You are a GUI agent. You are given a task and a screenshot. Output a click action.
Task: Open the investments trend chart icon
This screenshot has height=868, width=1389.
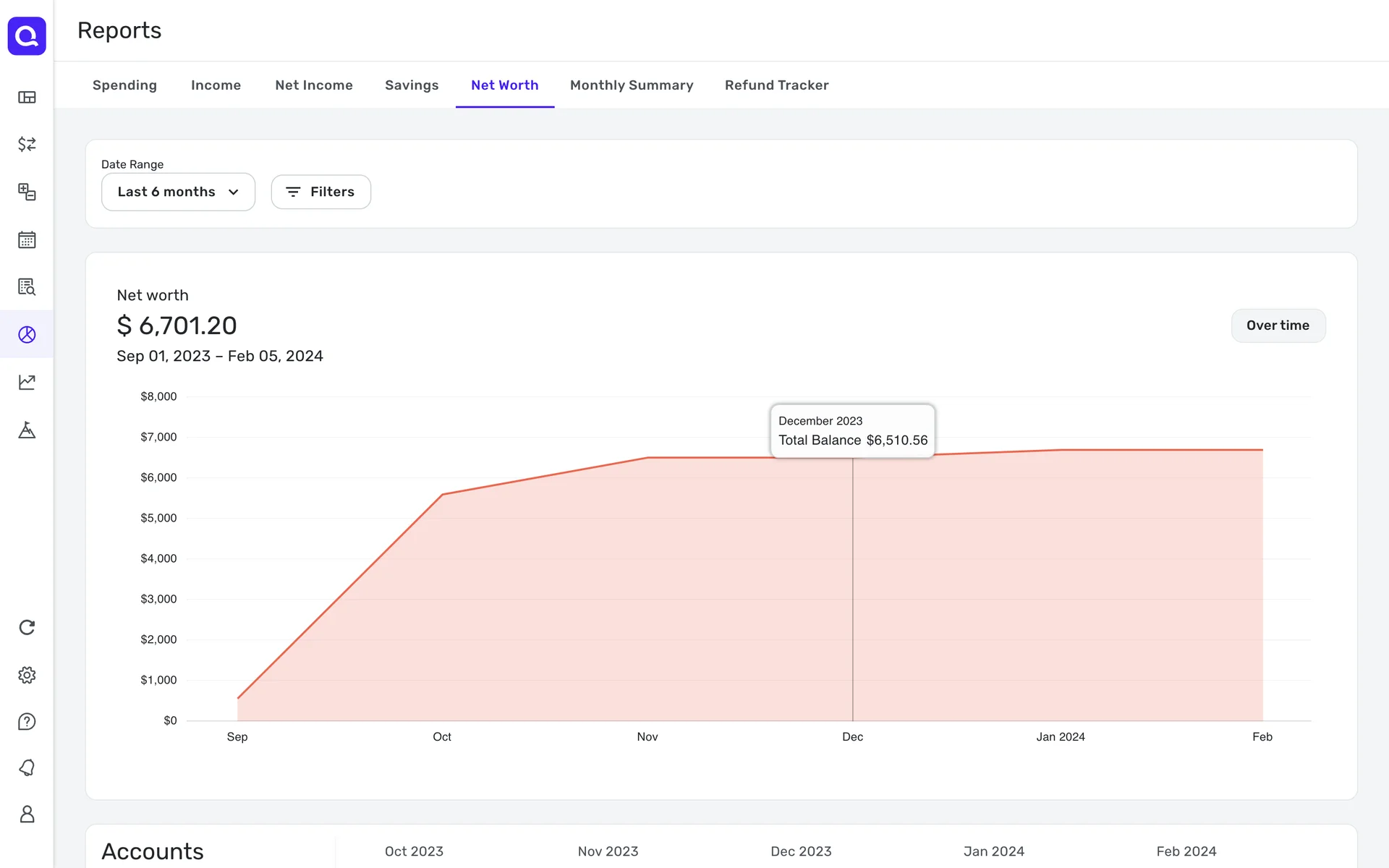(x=27, y=382)
